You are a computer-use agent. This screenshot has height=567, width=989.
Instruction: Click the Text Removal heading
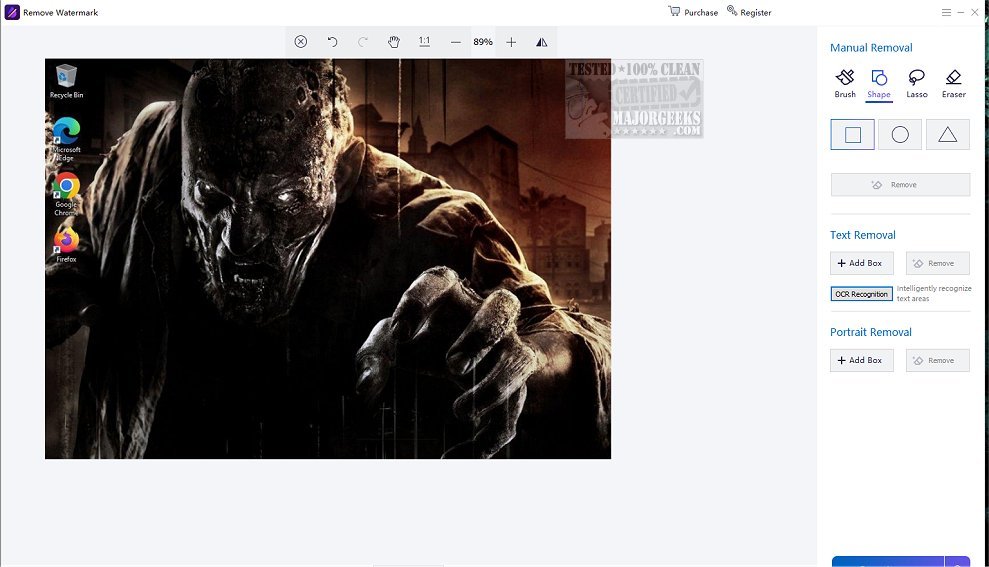tap(862, 235)
